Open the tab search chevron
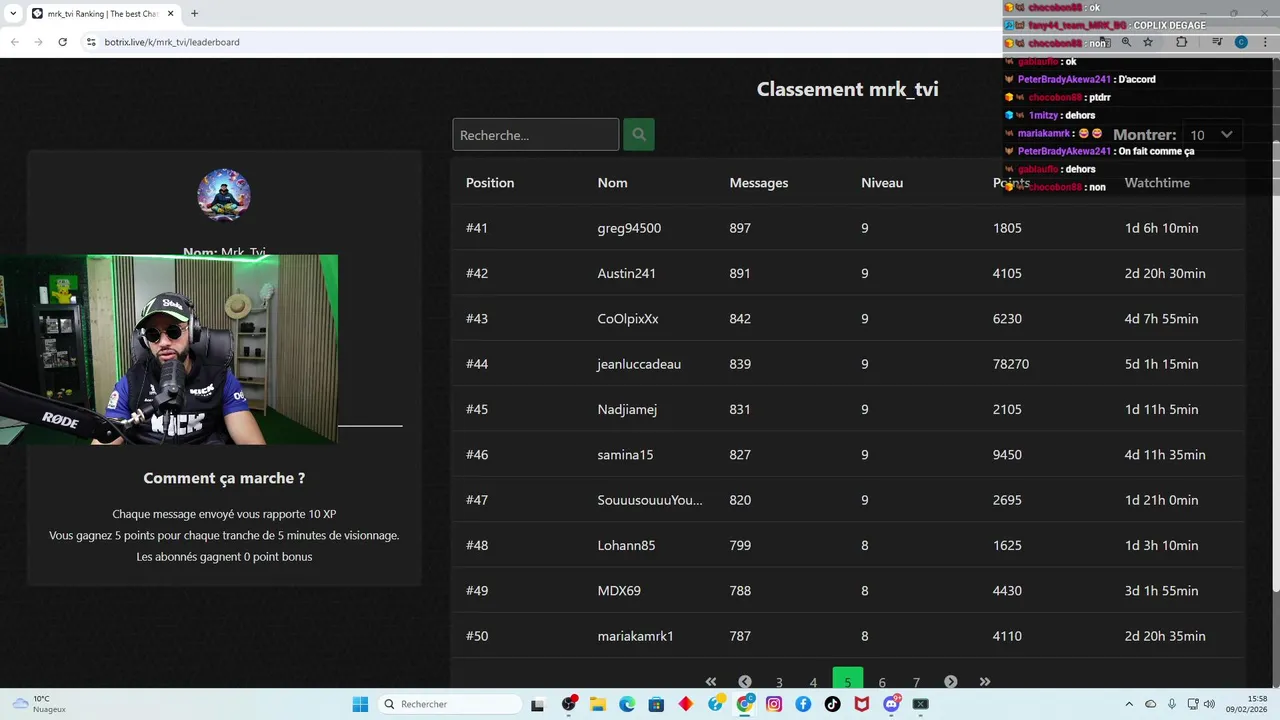This screenshot has width=1280, height=720. point(12,13)
